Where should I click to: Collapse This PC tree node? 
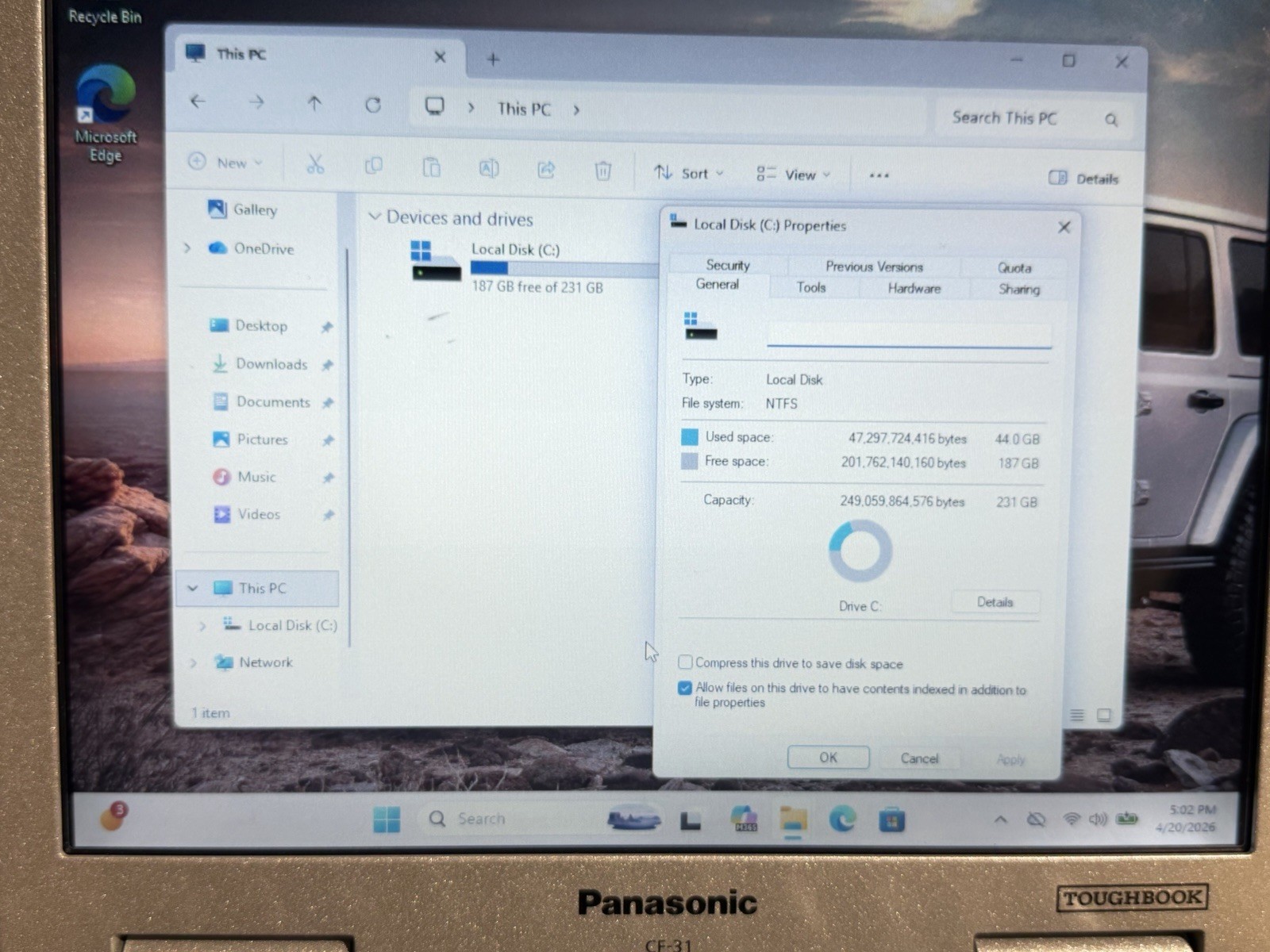coord(192,588)
